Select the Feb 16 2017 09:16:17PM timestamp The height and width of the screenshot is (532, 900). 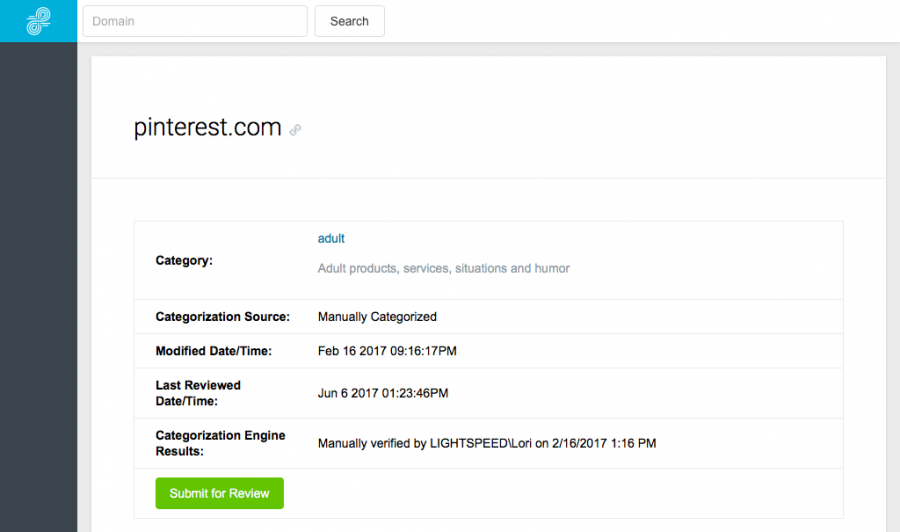coord(387,351)
